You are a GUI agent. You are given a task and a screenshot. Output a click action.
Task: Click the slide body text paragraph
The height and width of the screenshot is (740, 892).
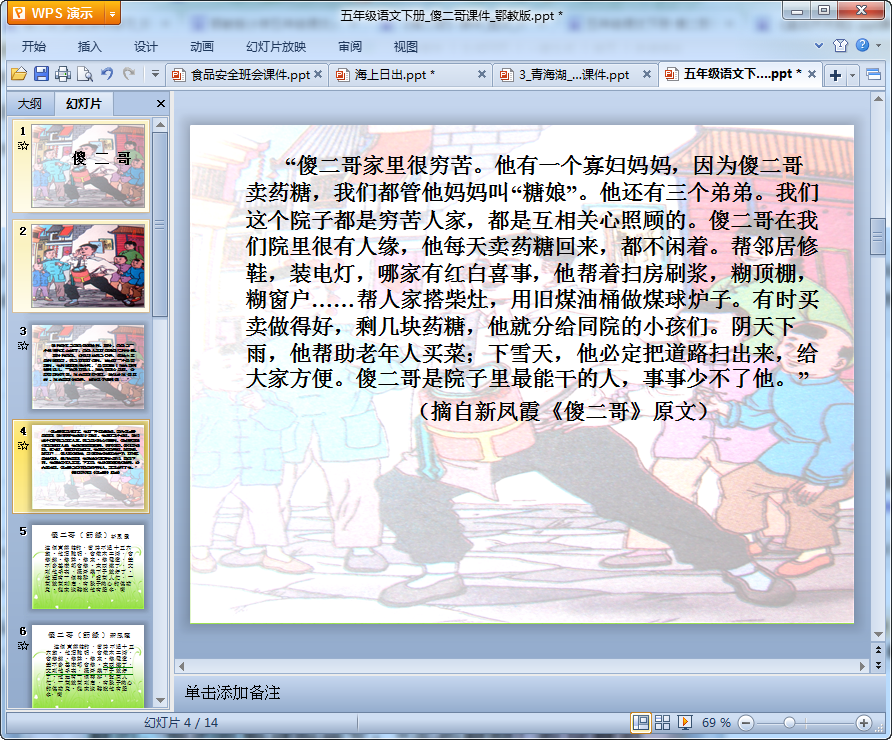click(x=532, y=272)
